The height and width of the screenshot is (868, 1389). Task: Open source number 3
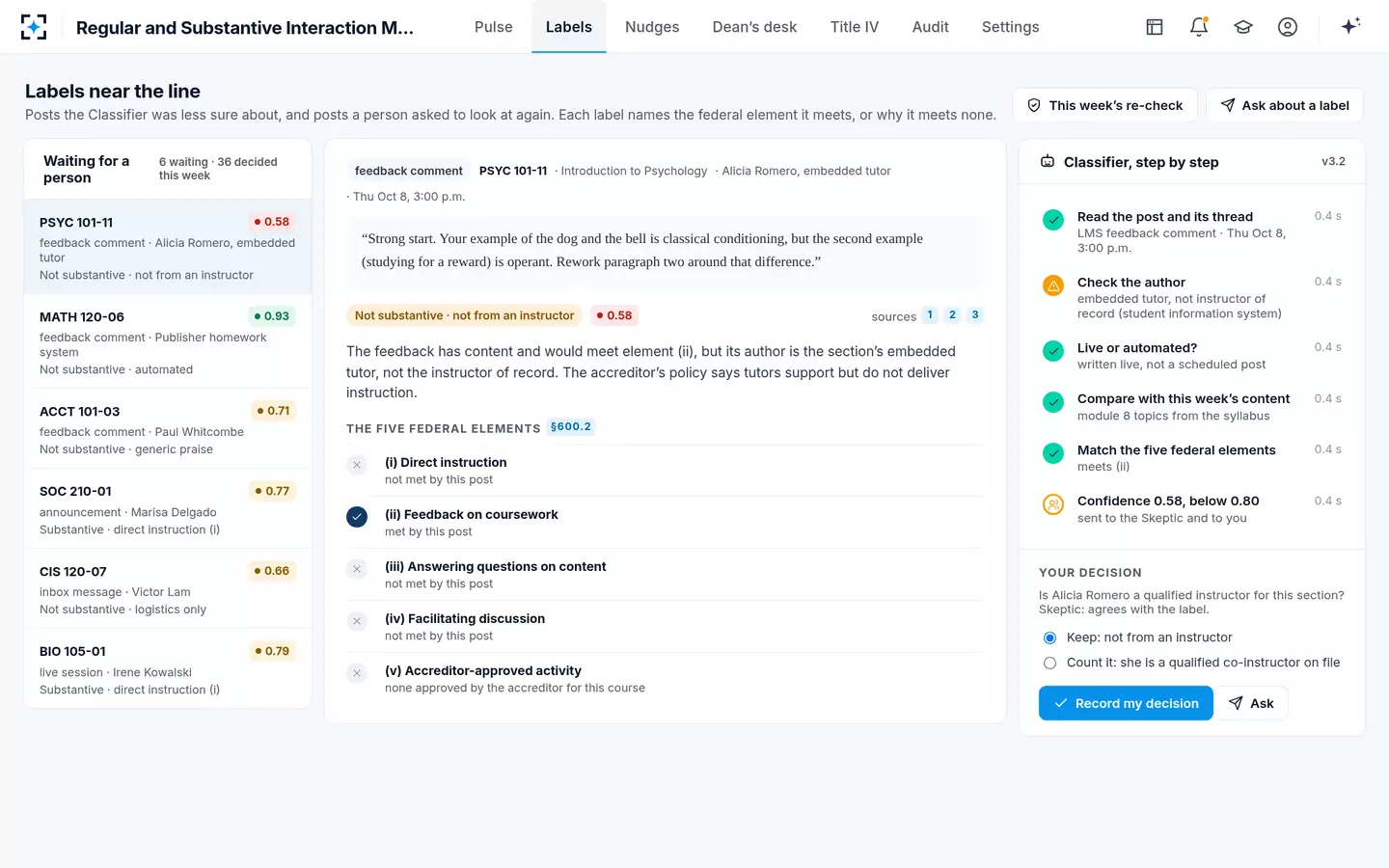975,314
